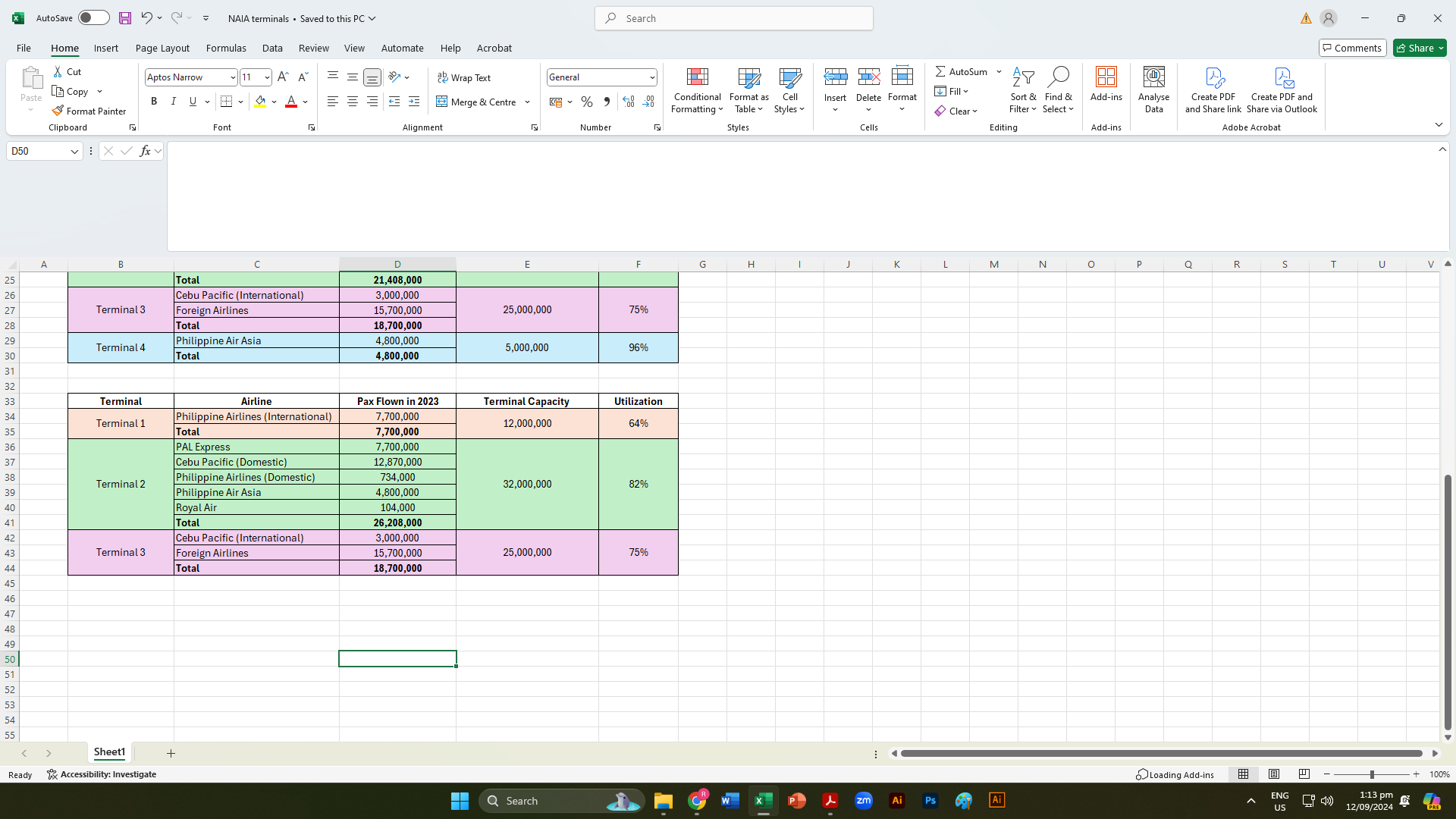Viewport: 1456px width, 819px height.
Task: Click the Increase Indent icon
Action: [x=414, y=102]
